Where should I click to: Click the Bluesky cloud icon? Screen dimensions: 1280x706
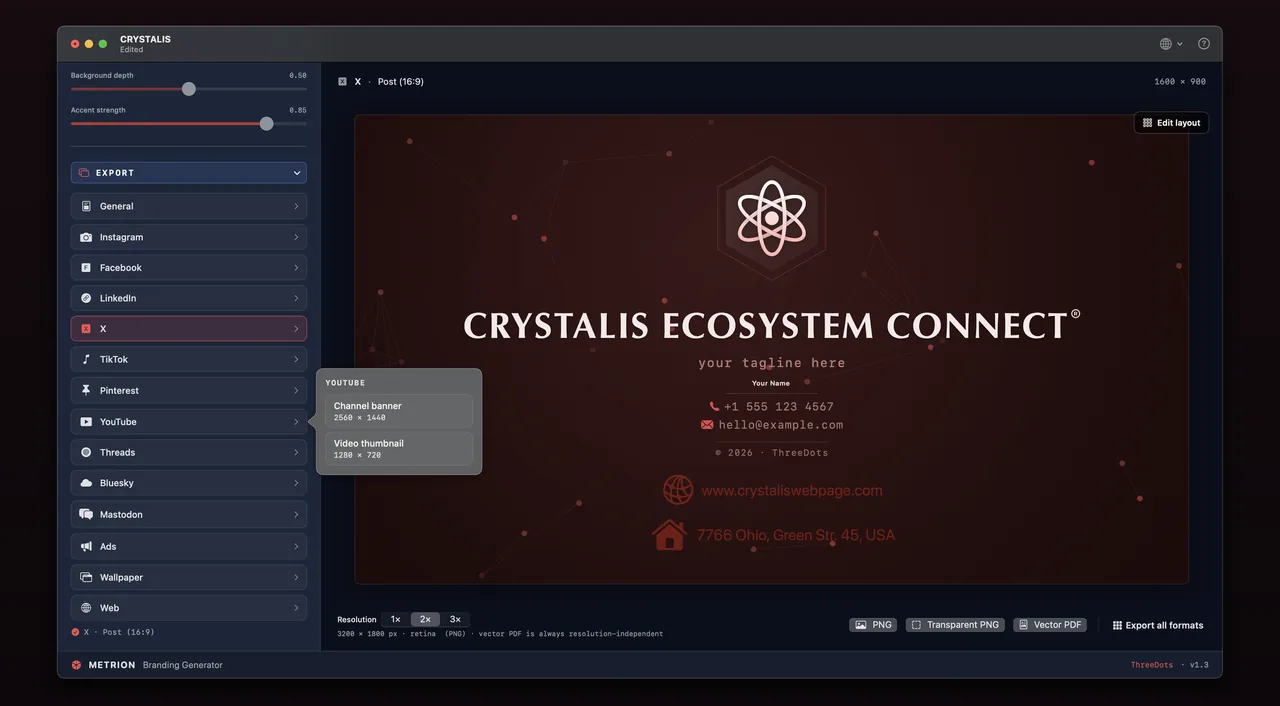coord(86,483)
